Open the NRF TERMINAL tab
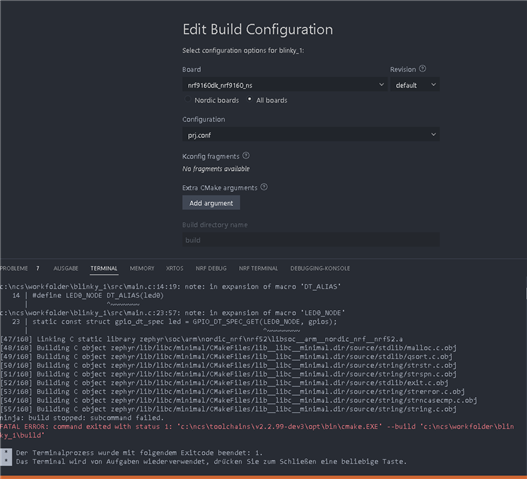 click(x=258, y=268)
